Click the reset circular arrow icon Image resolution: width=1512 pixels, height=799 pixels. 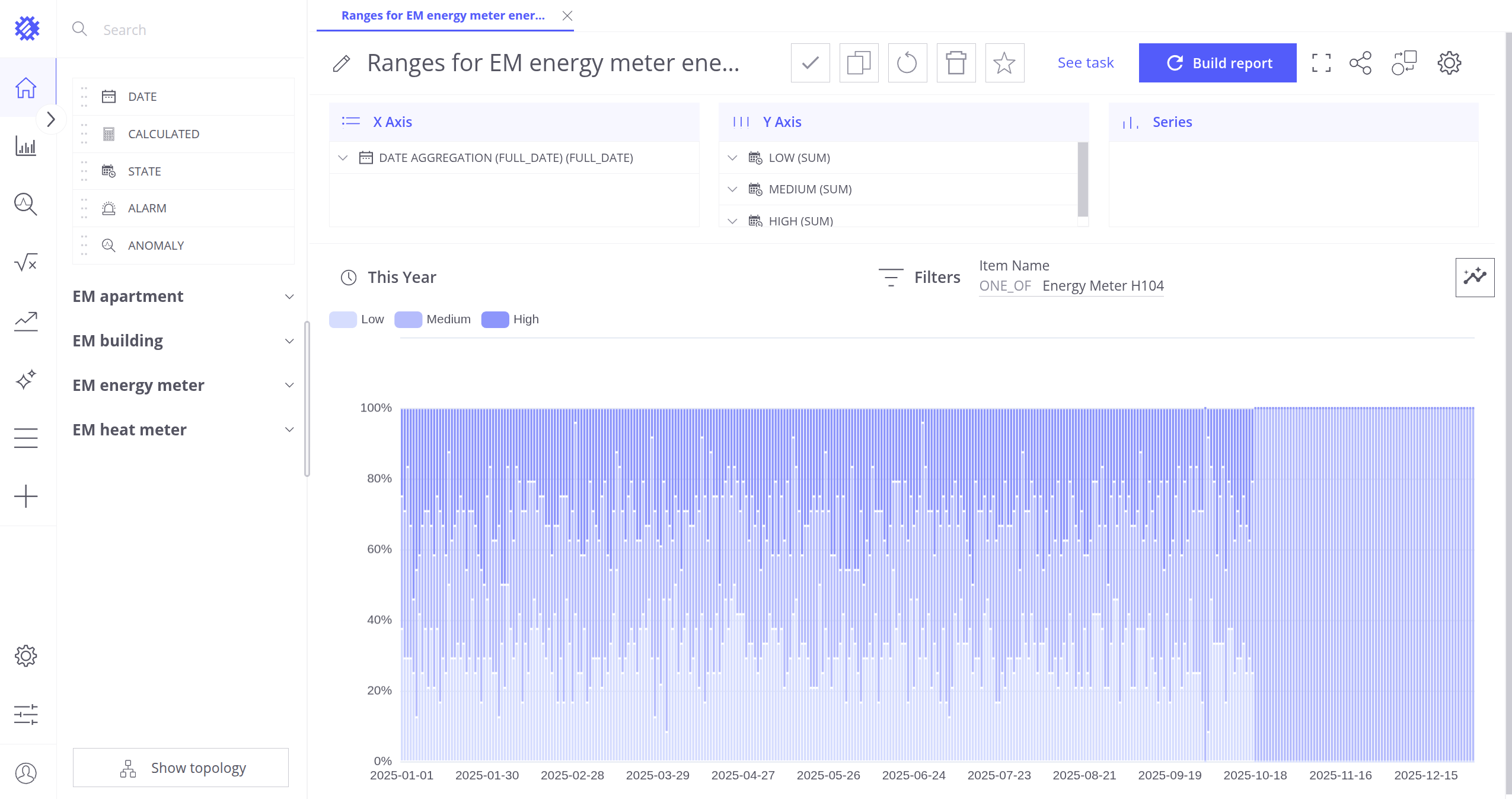pos(907,63)
